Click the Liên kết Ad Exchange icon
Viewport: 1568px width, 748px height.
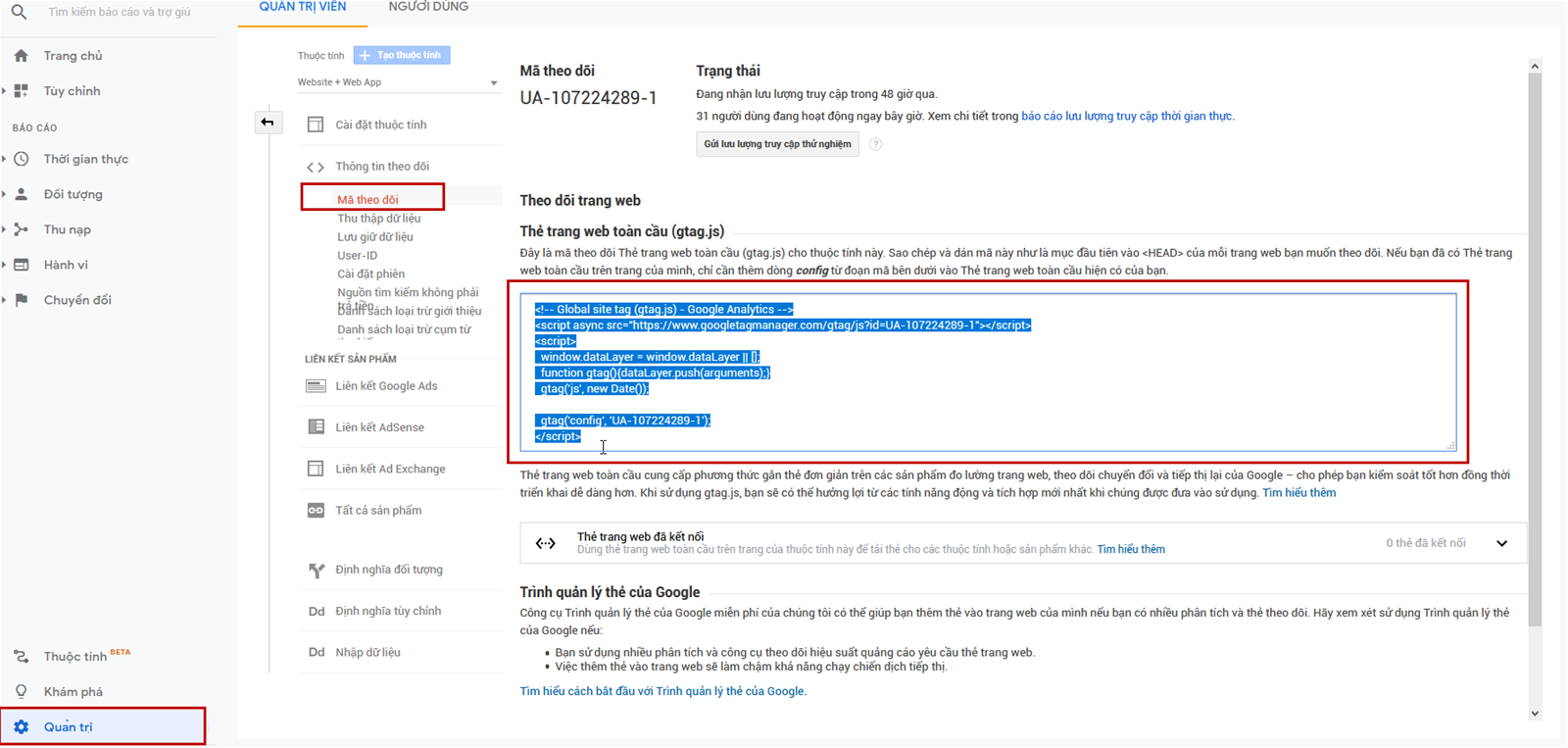316,469
